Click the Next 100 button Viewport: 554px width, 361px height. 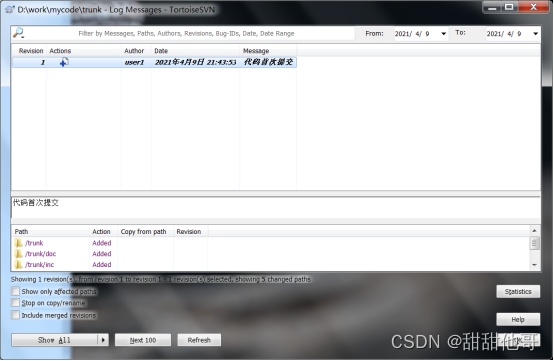click(x=143, y=340)
